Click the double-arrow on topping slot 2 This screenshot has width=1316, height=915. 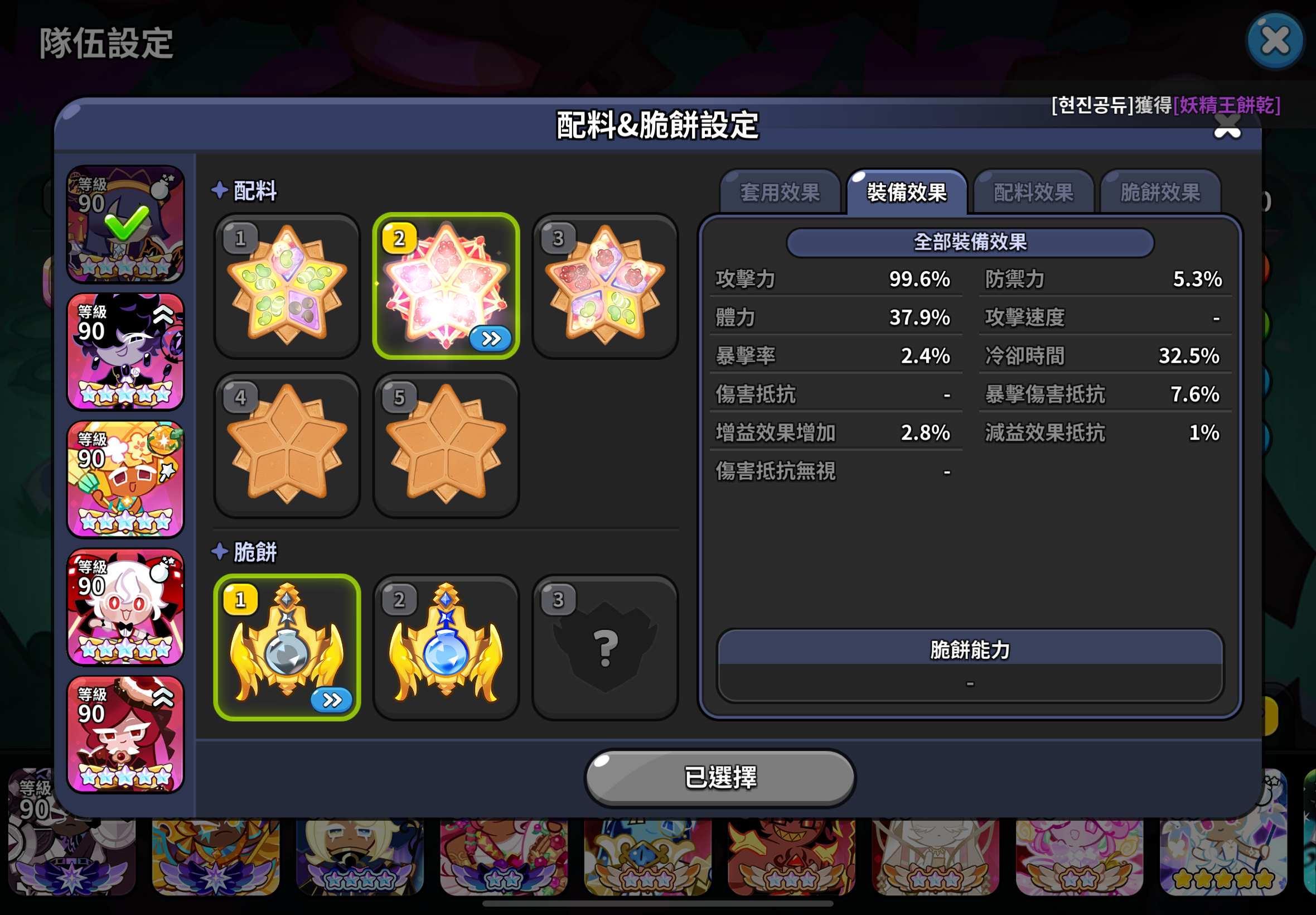[x=490, y=338]
